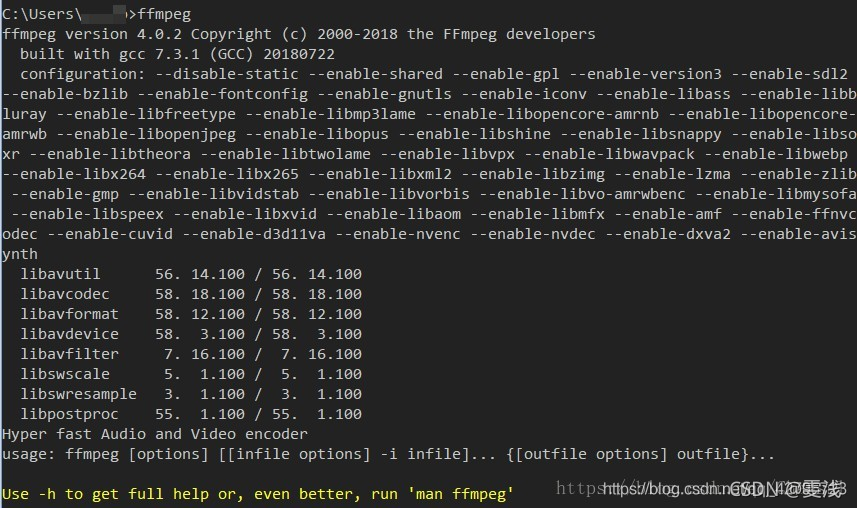Click the '--enable-nvenc' flag
Viewport: 857px width, 508px height.
[398, 234]
